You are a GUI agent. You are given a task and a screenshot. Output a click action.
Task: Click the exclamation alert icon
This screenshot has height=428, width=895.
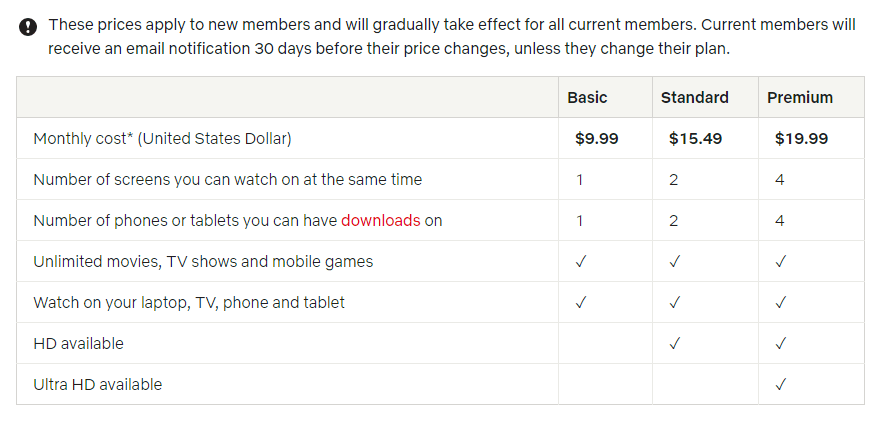27,26
